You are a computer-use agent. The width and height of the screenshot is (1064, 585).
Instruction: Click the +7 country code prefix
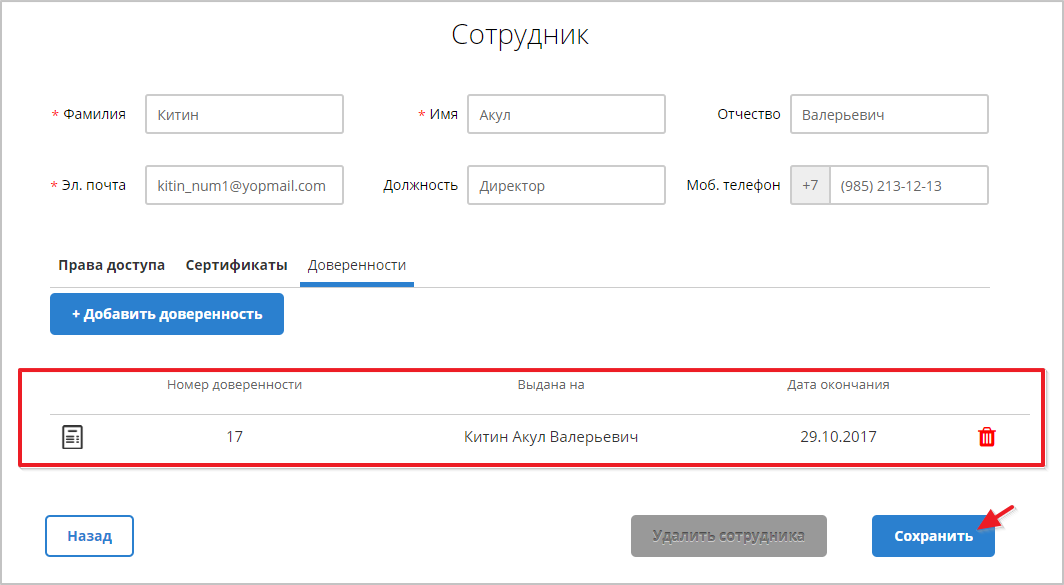click(810, 185)
